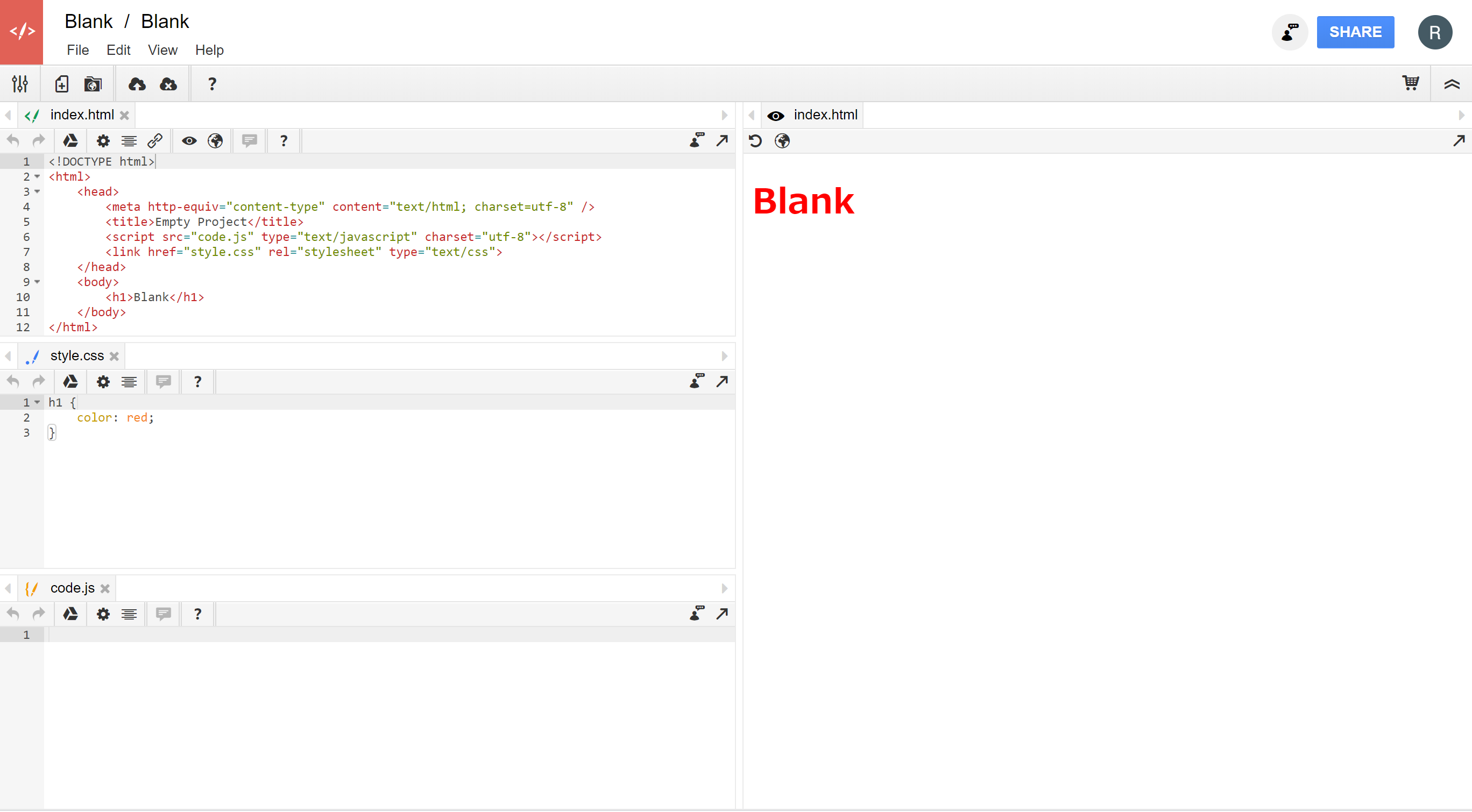Open the shopping cart icon
The image size is (1472, 812).
(x=1410, y=83)
